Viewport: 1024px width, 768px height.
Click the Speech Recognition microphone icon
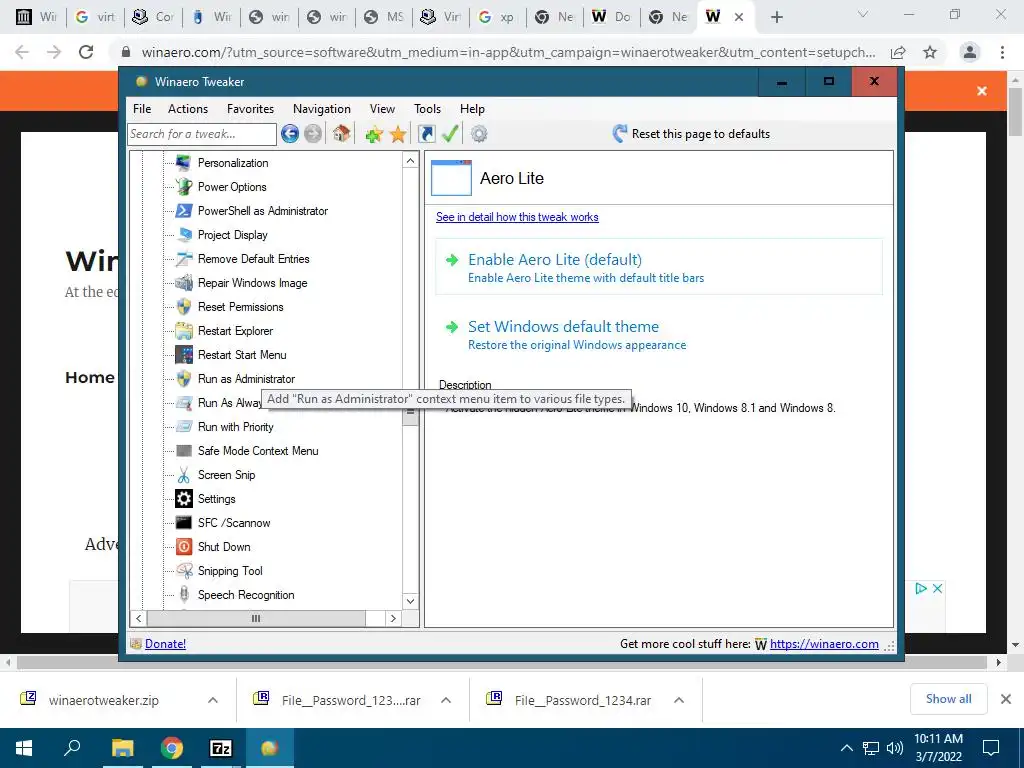tap(184, 595)
